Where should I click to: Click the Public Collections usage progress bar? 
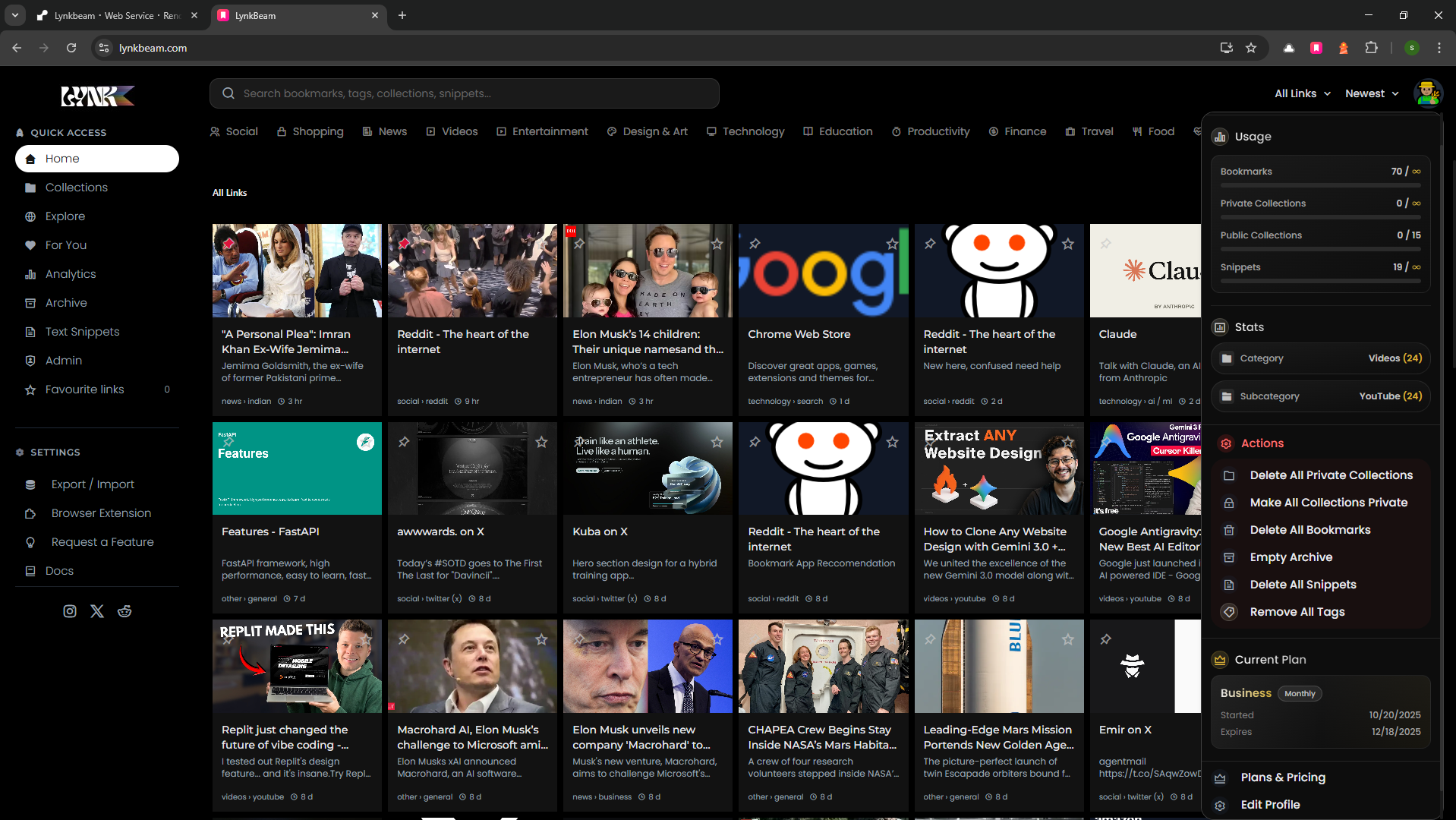pos(1320,249)
